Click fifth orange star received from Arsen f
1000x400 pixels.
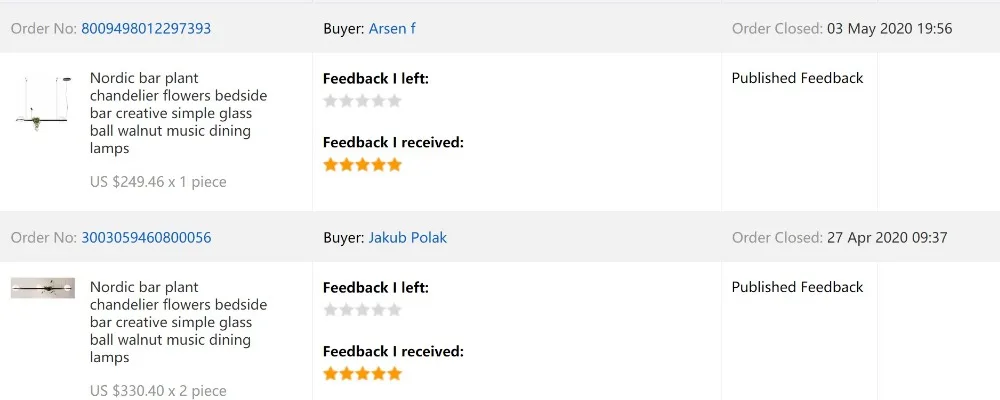click(x=395, y=165)
